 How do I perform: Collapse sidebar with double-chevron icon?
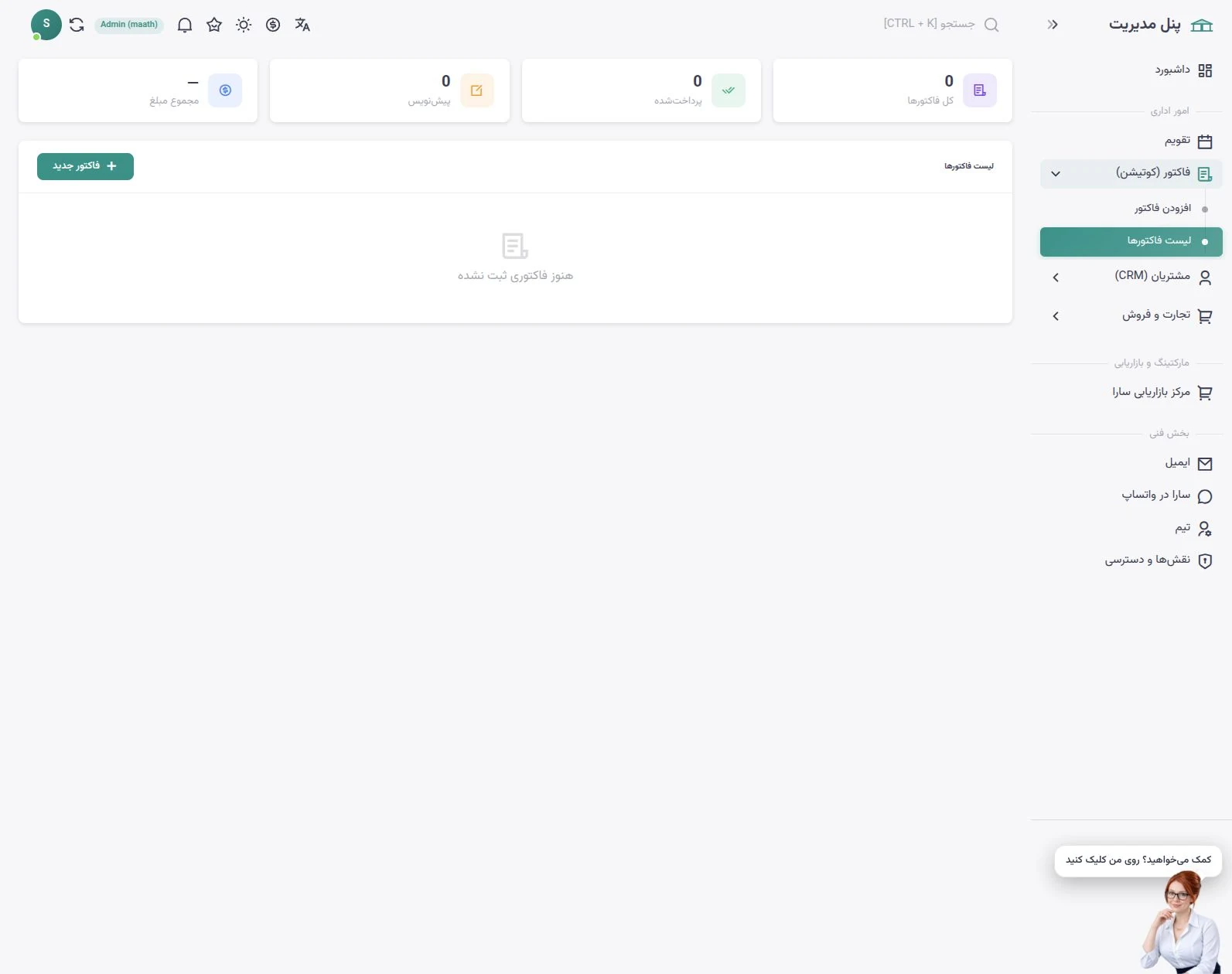pos(1053,25)
